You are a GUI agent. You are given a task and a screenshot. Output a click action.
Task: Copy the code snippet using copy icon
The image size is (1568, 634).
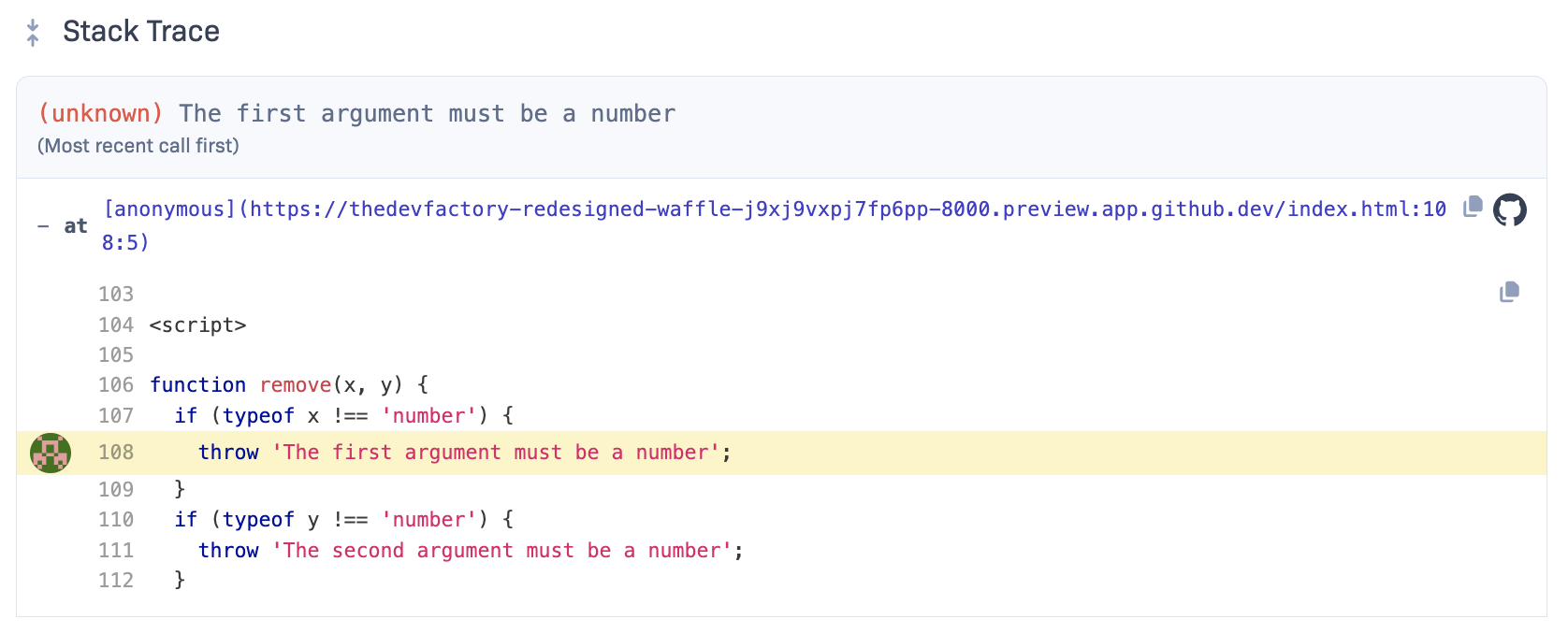point(1509,292)
